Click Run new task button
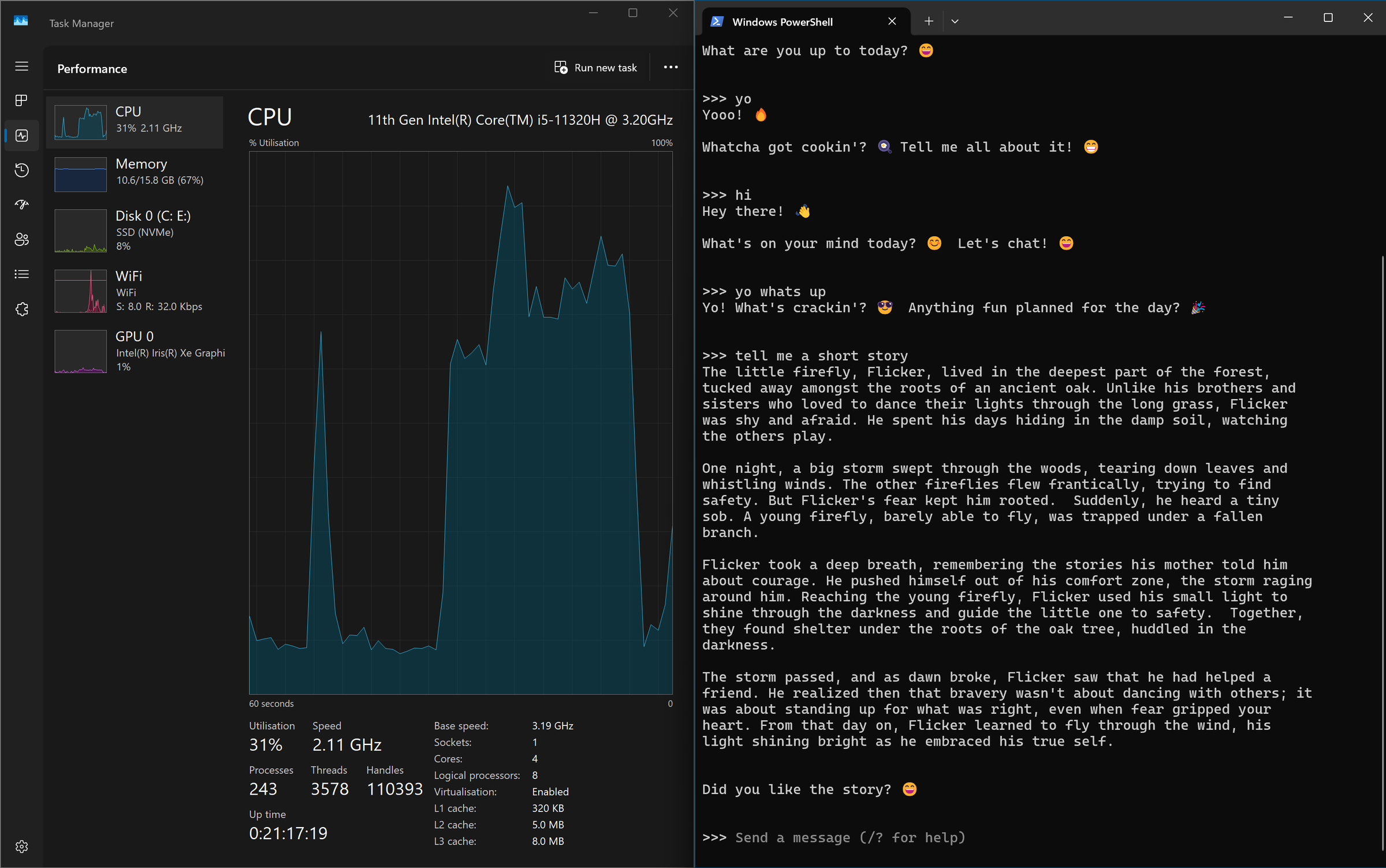Image resolution: width=1386 pixels, height=868 pixels. (595, 68)
